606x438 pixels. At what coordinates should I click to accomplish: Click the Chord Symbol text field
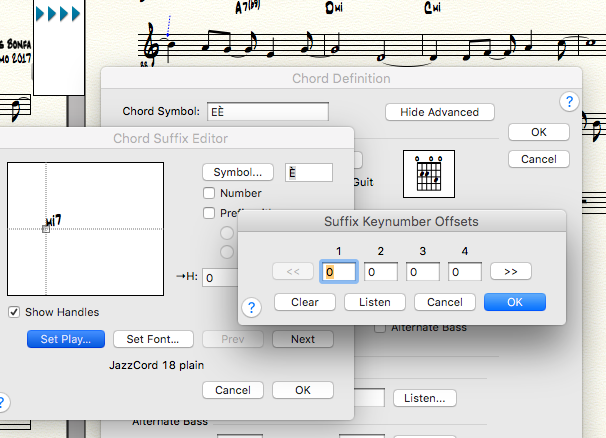pyautogui.click(x=267, y=112)
